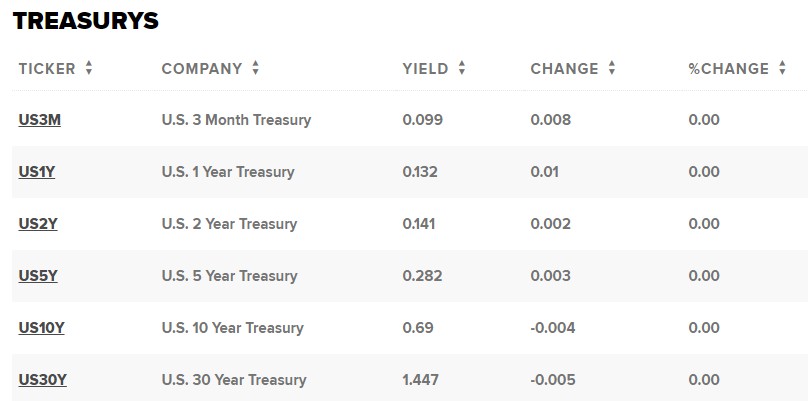Select the U.S. 30 Year Treasury name

tap(234, 380)
